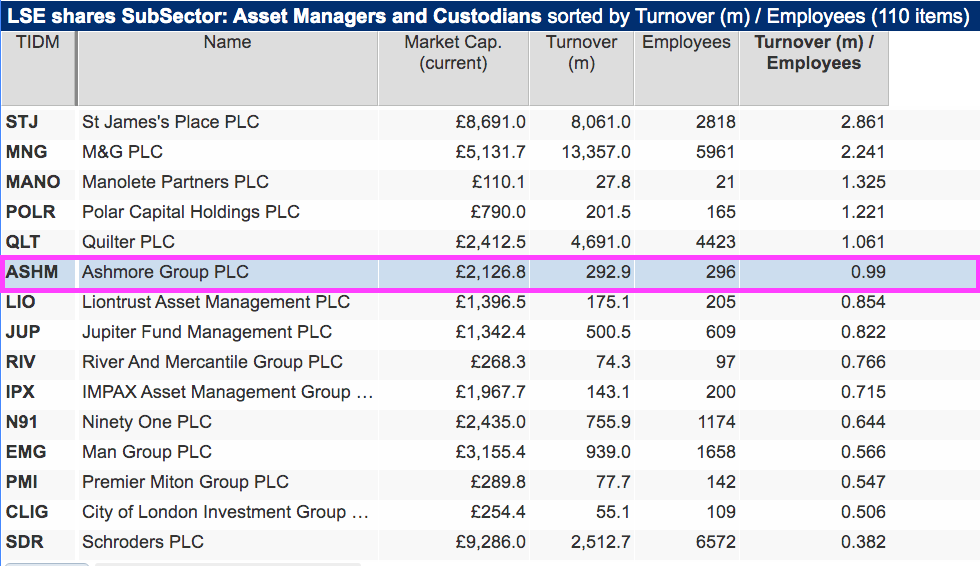Click Jupiter employees value 609
The height and width of the screenshot is (566, 980).
[x=721, y=332]
